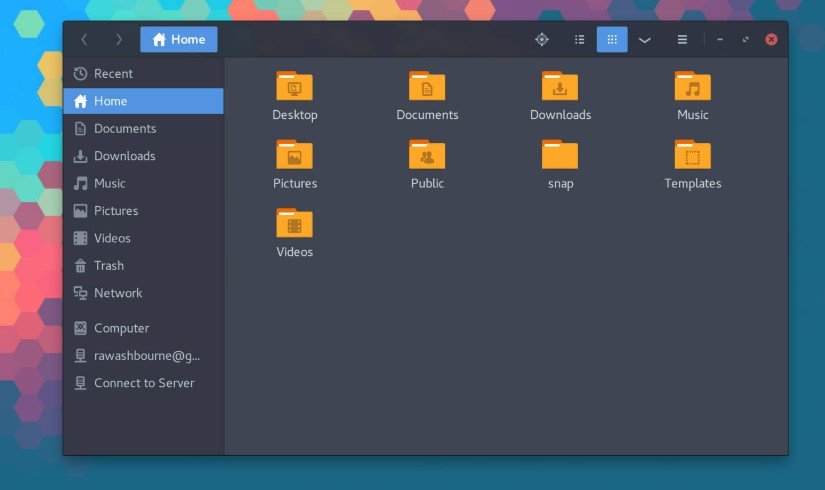Viewport: 825px width, 490px height.
Task: Select the Desktop folder icon
Action: 295,86
